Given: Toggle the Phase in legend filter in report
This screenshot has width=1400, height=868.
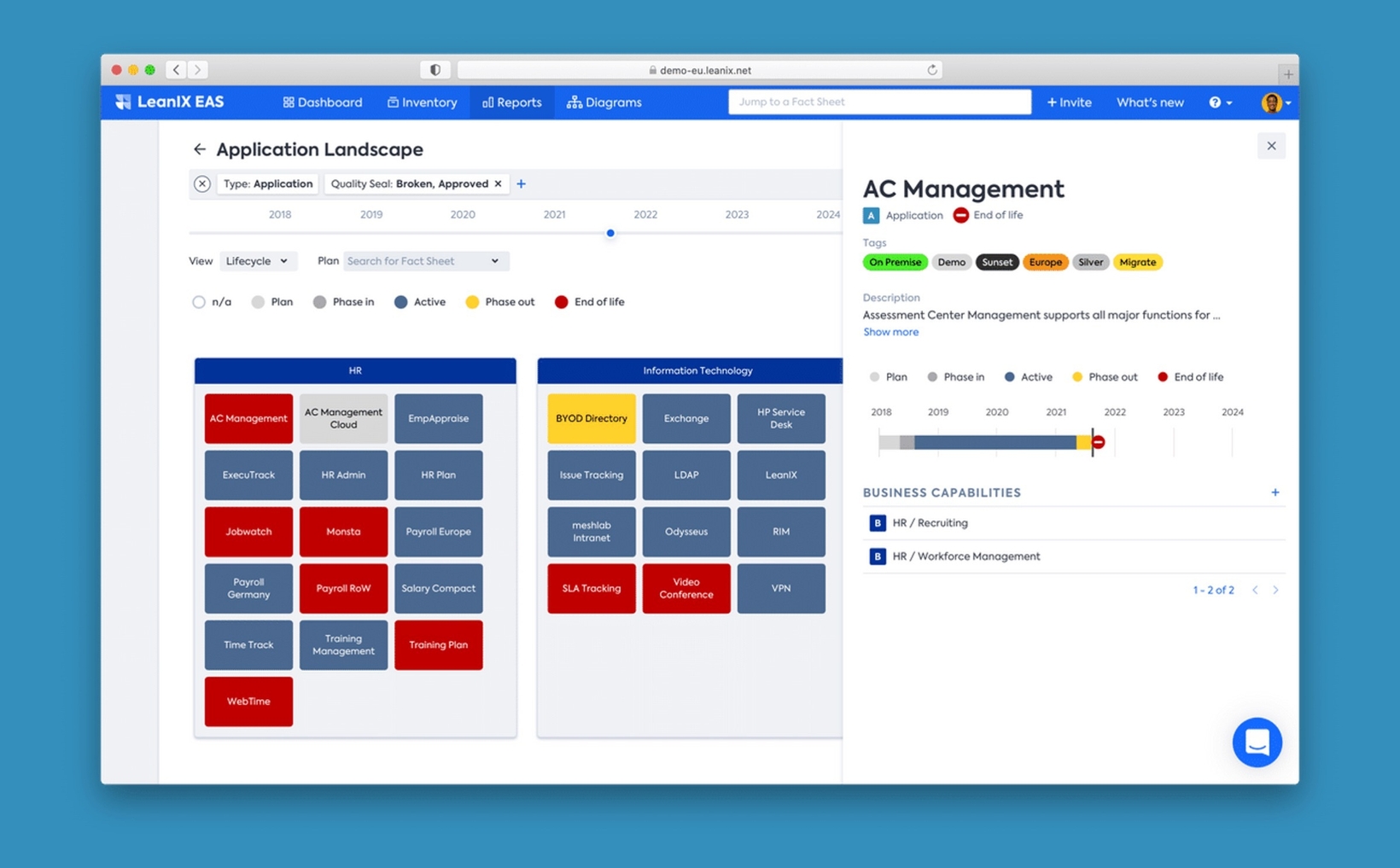Looking at the screenshot, I should [343, 302].
